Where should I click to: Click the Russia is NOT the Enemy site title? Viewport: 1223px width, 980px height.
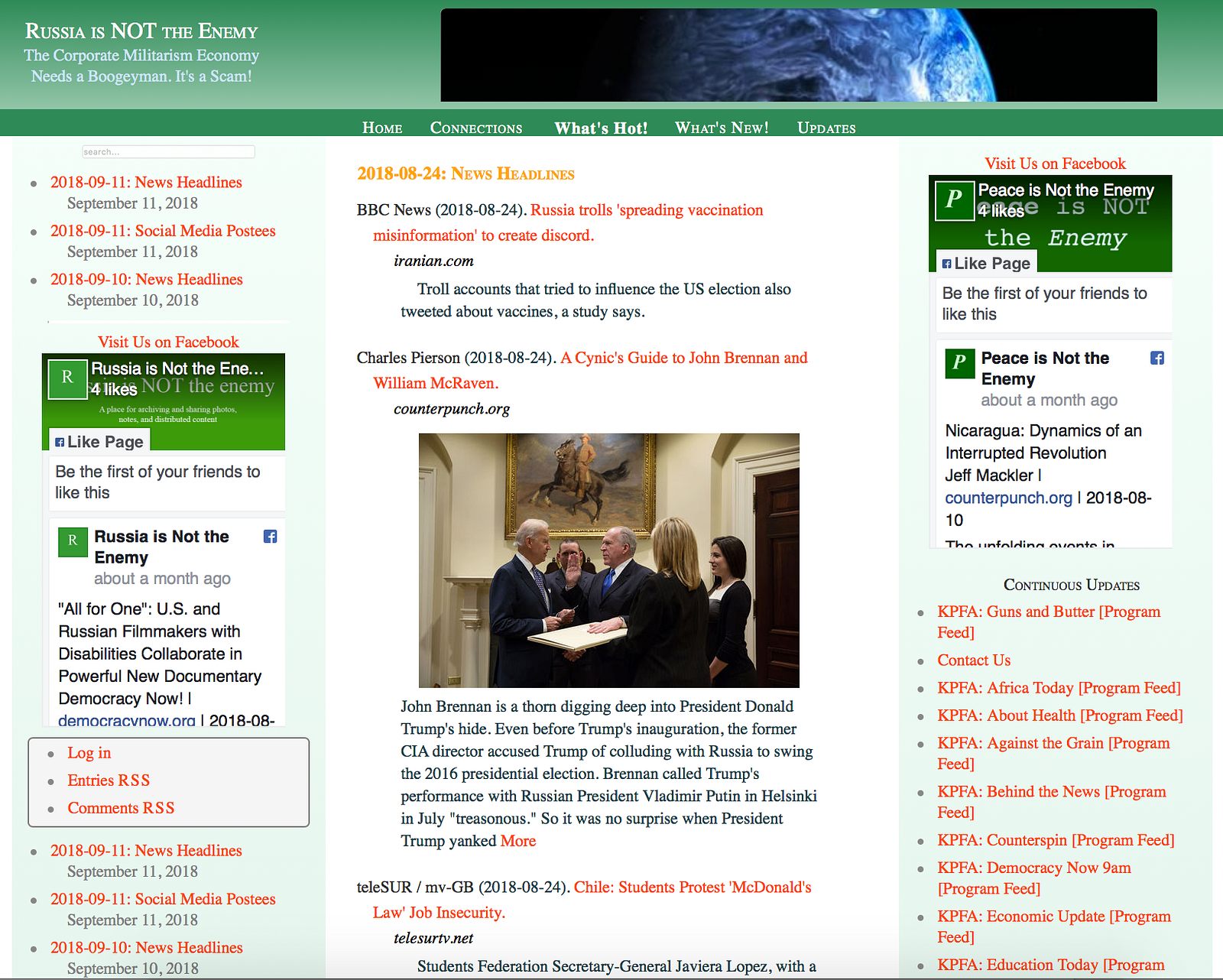[x=141, y=31]
